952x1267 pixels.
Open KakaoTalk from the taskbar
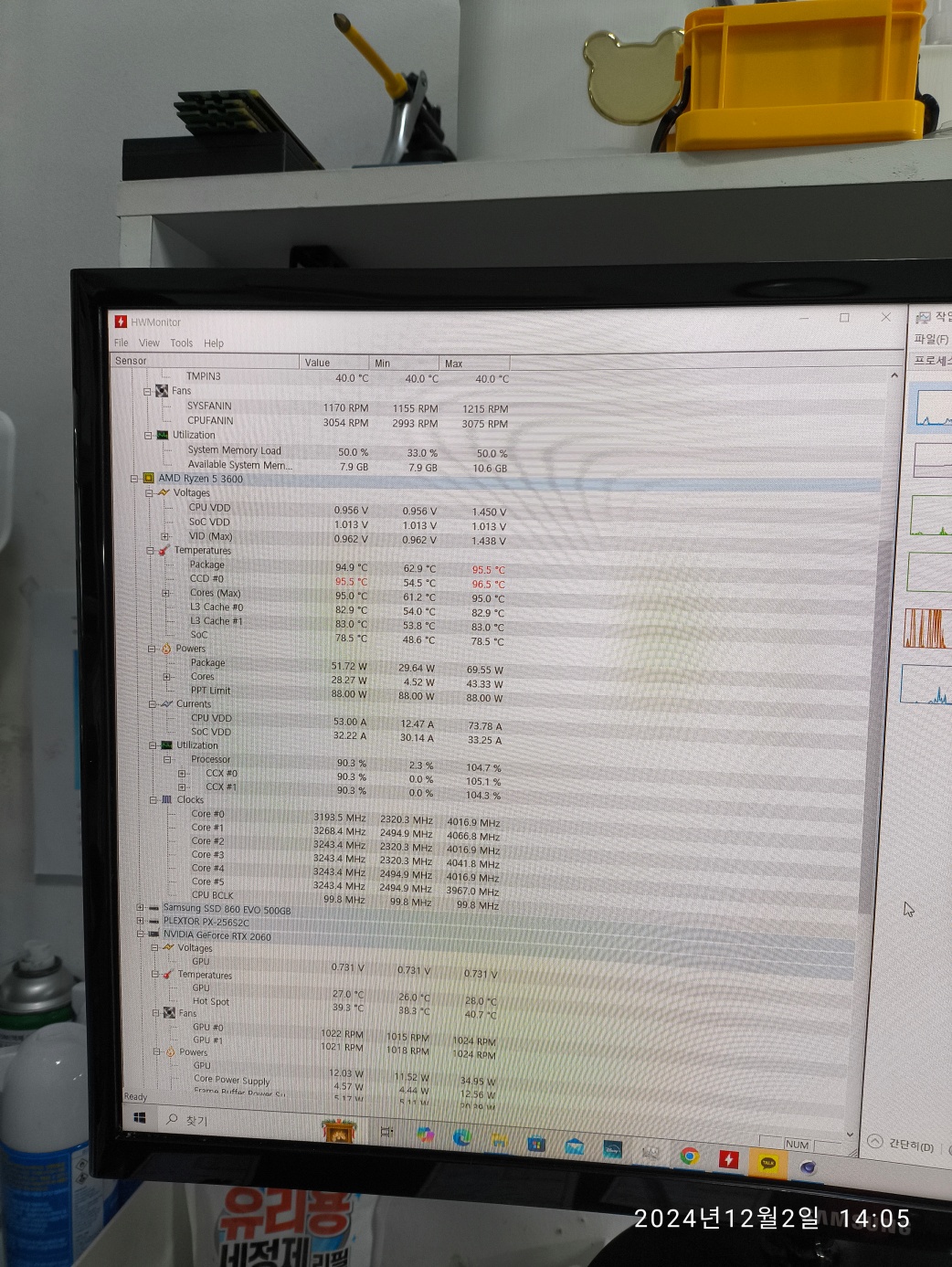click(x=767, y=1163)
